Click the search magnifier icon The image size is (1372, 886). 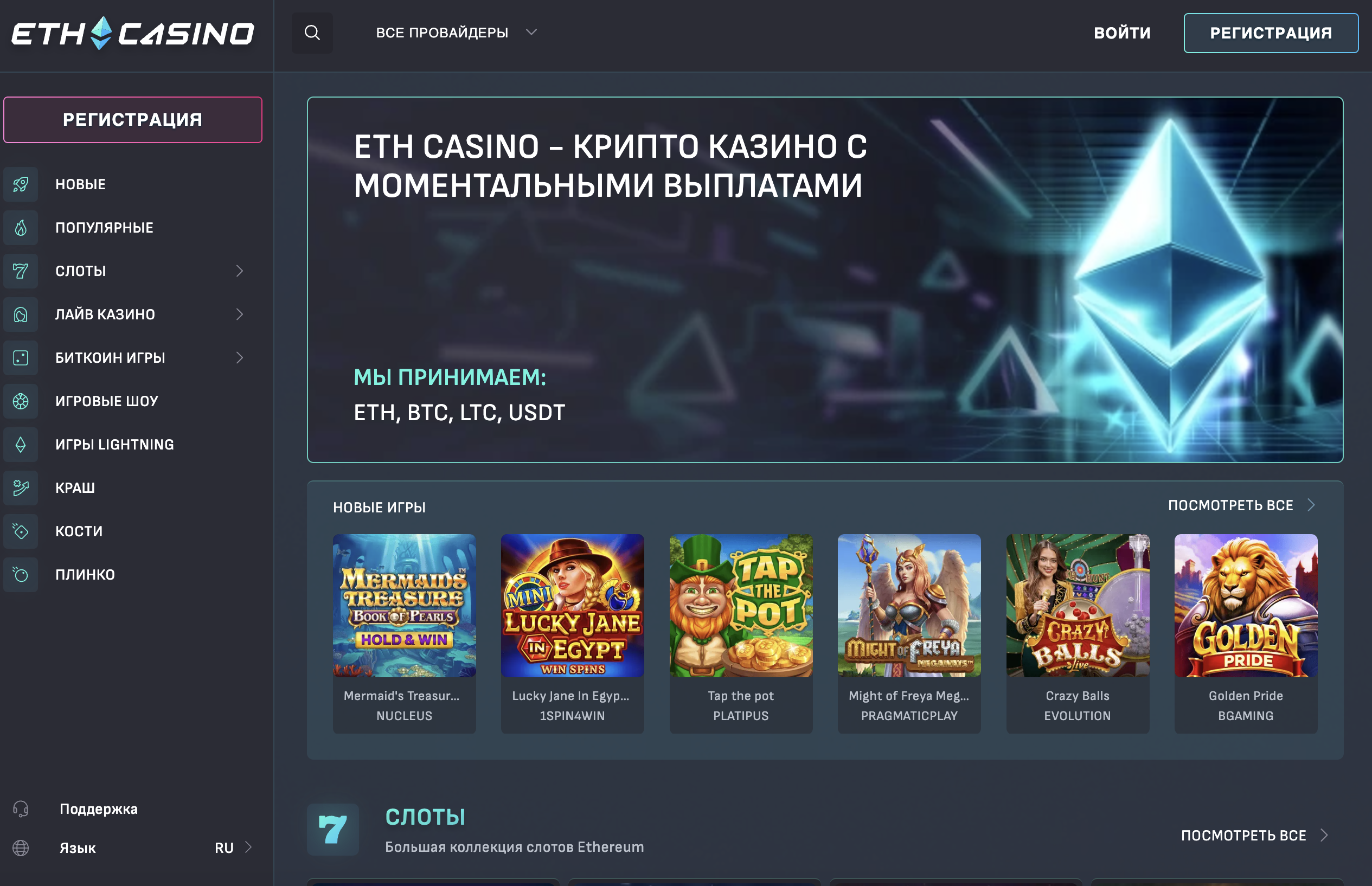pyautogui.click(x=312, y=33)
